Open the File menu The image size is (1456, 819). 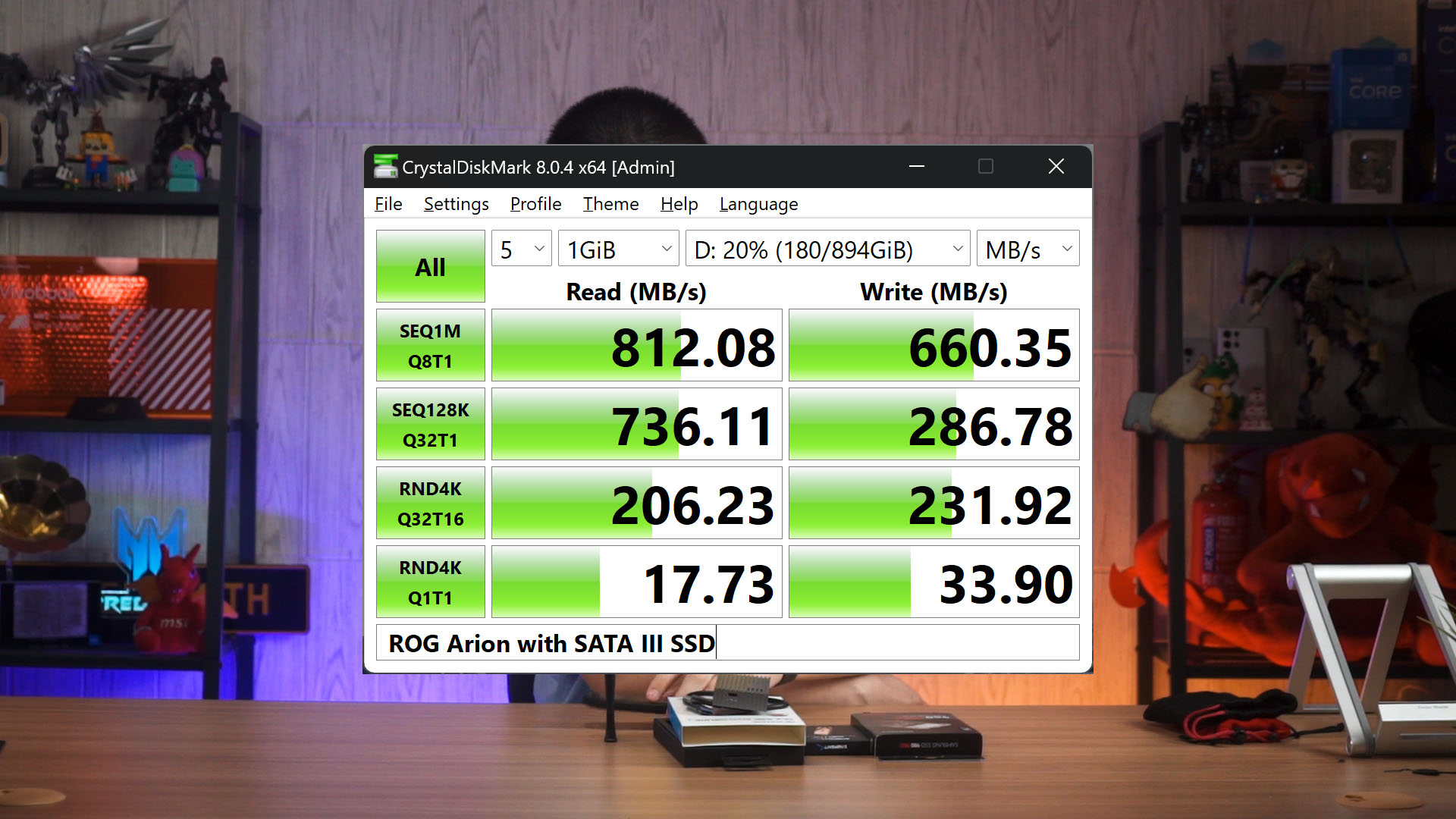388,204
